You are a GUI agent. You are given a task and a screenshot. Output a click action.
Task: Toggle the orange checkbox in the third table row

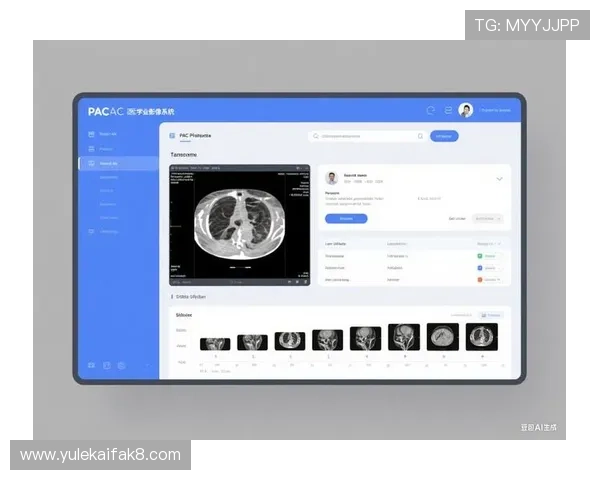click(x=480, y=280)
